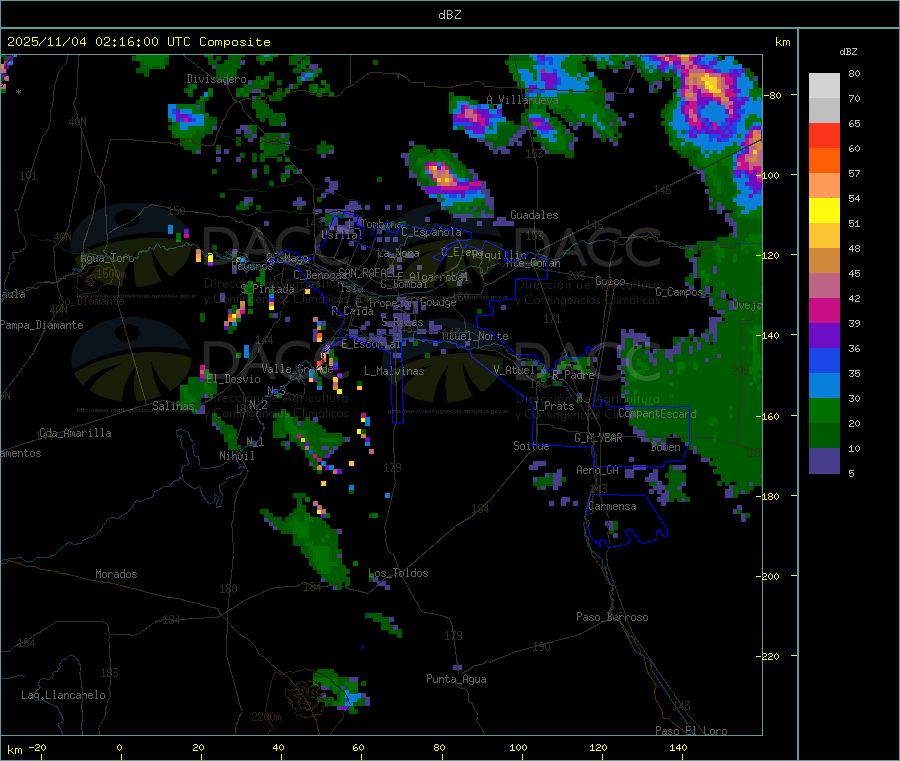Click the El_Desvio location label
The image size is (900, 761).
(x=233, y=379)
